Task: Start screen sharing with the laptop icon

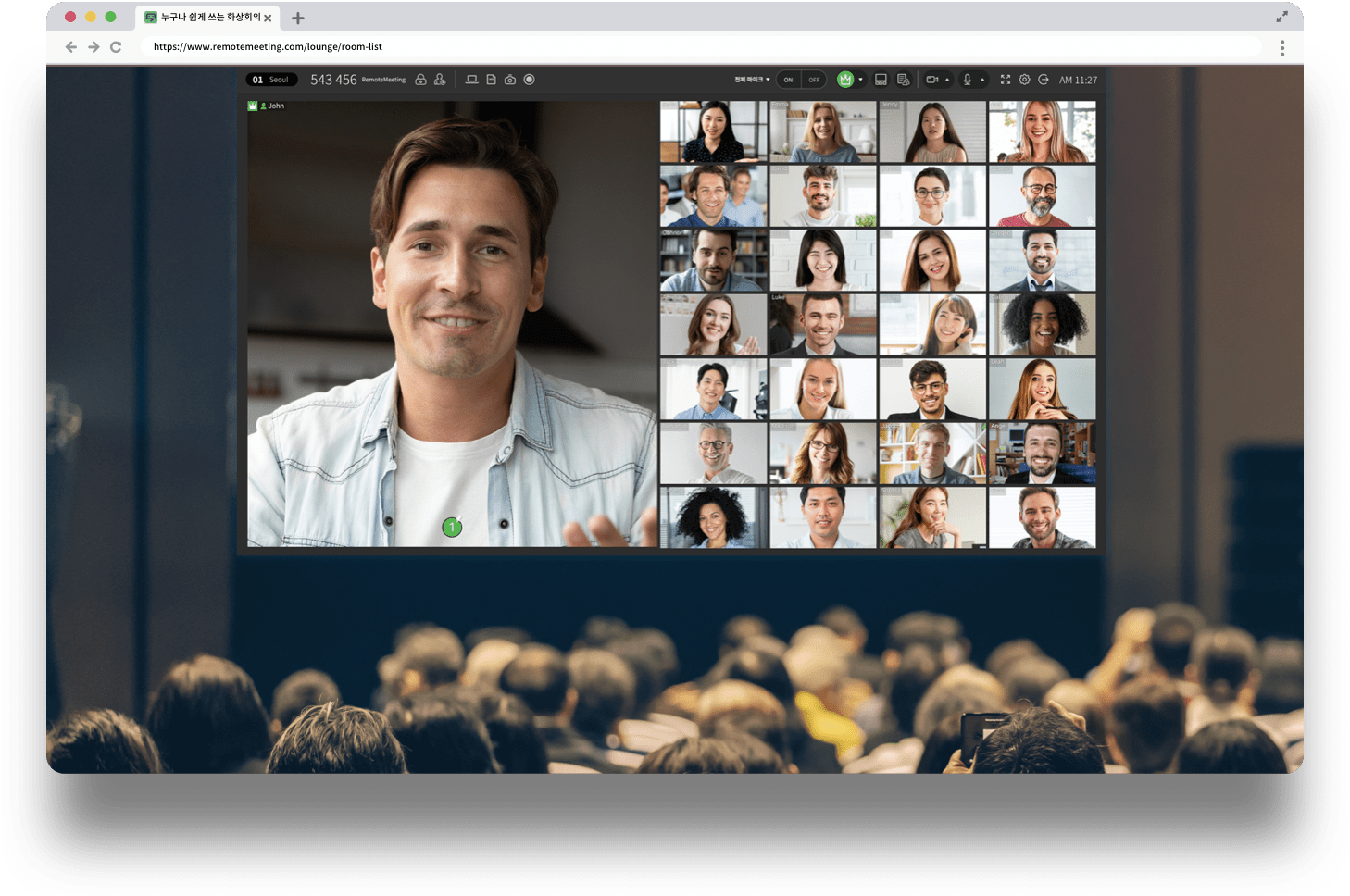Action: [x=471, y=80]
